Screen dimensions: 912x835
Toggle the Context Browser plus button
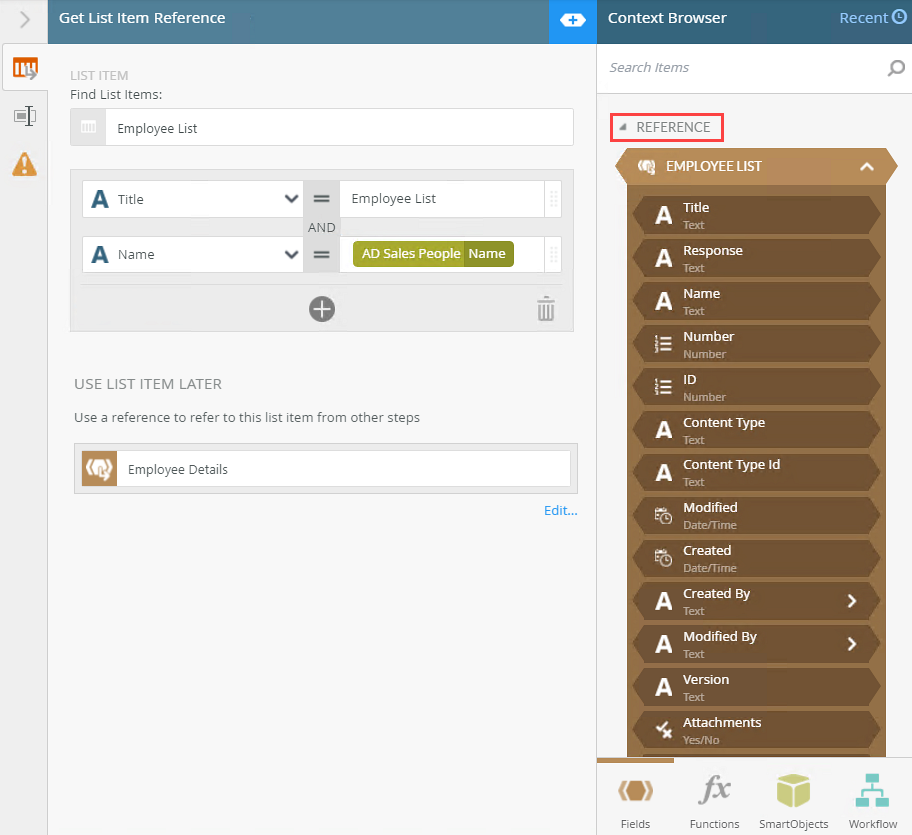(573, 20)
